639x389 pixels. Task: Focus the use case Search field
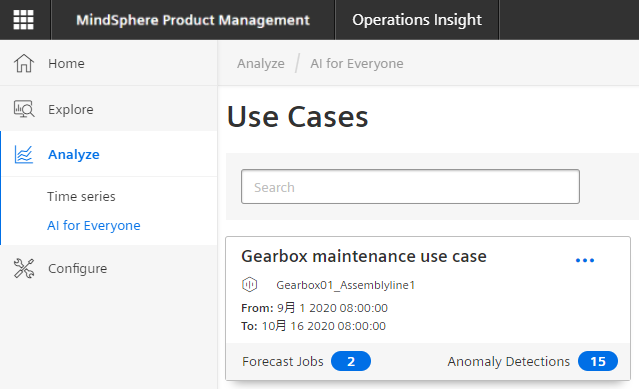[x=410, y=187]
